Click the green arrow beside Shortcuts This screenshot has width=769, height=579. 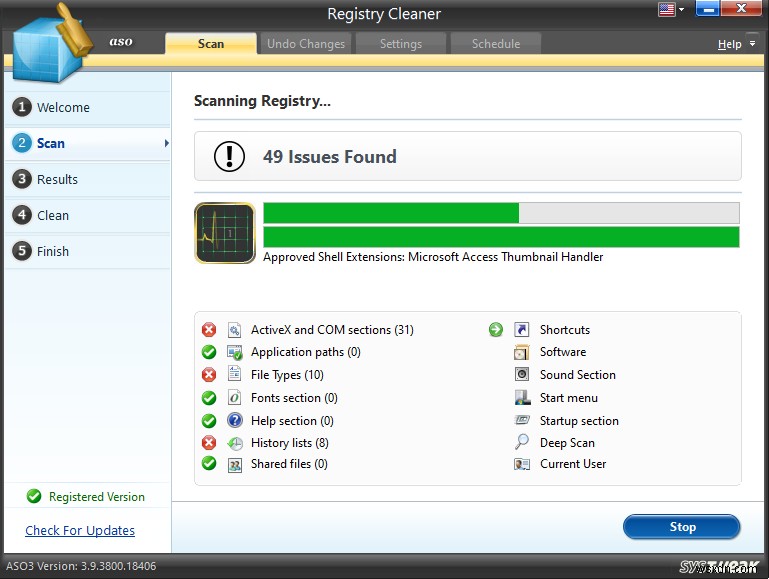pyautogui.click(x=496, y=329)
